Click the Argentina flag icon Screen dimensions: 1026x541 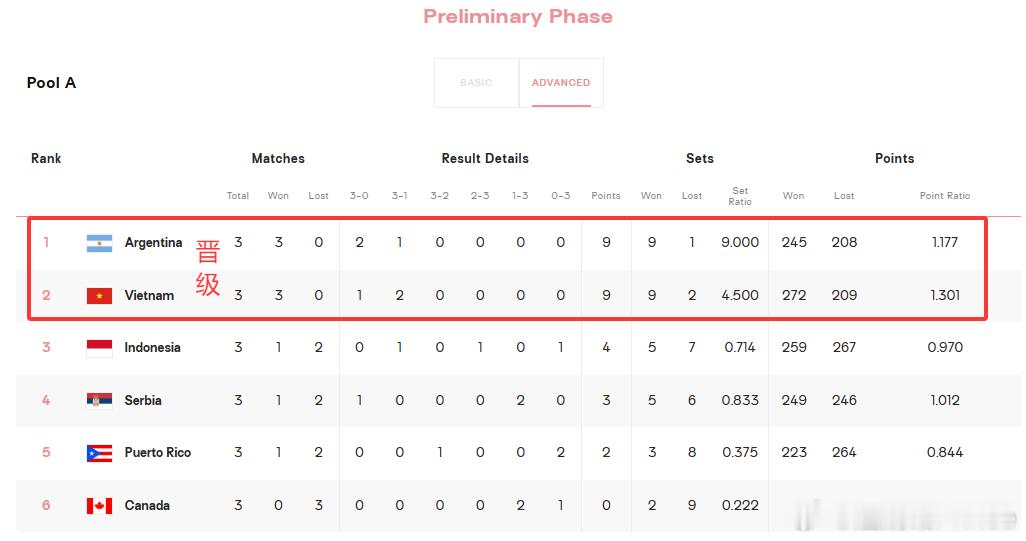click(x=99, y=243)
